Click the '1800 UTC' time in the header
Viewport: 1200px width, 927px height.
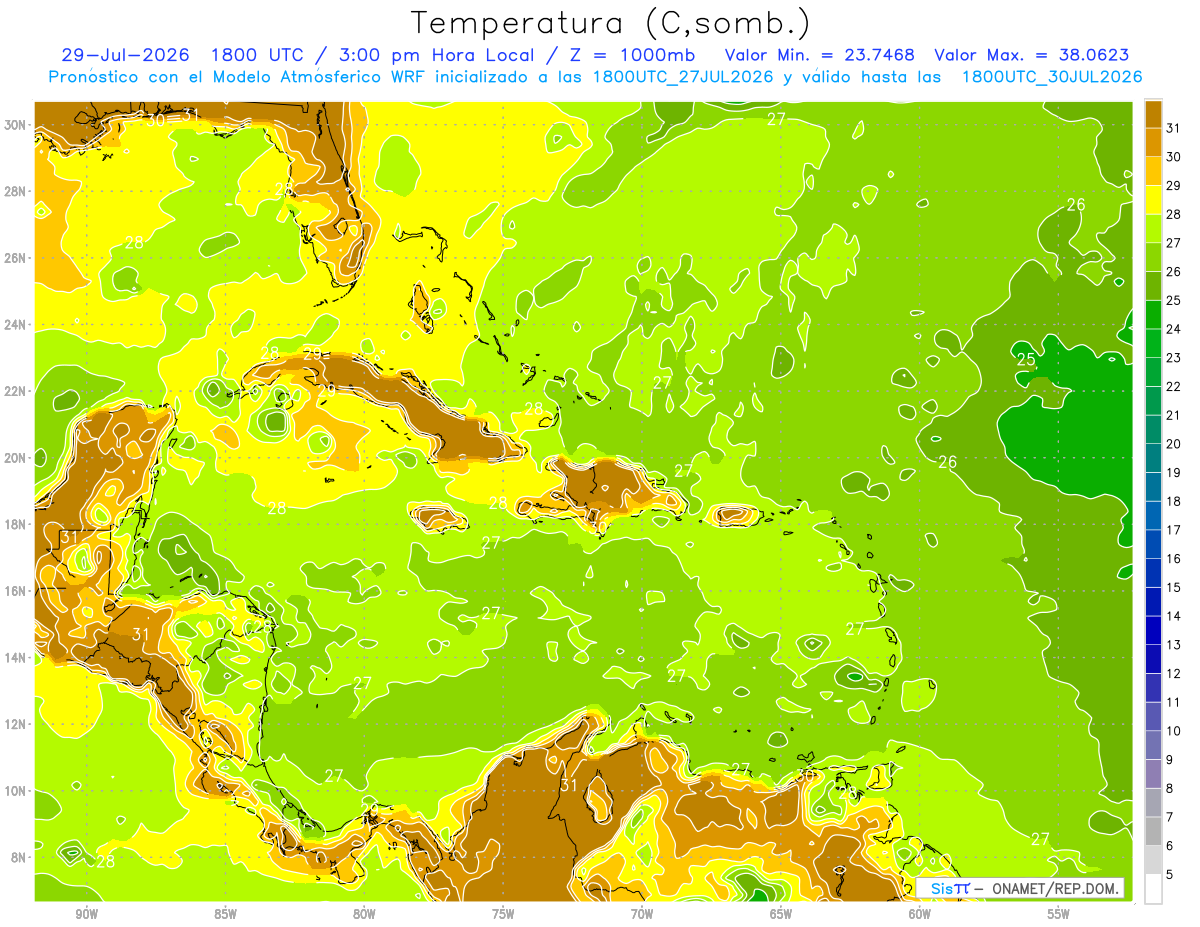point(256,55)
